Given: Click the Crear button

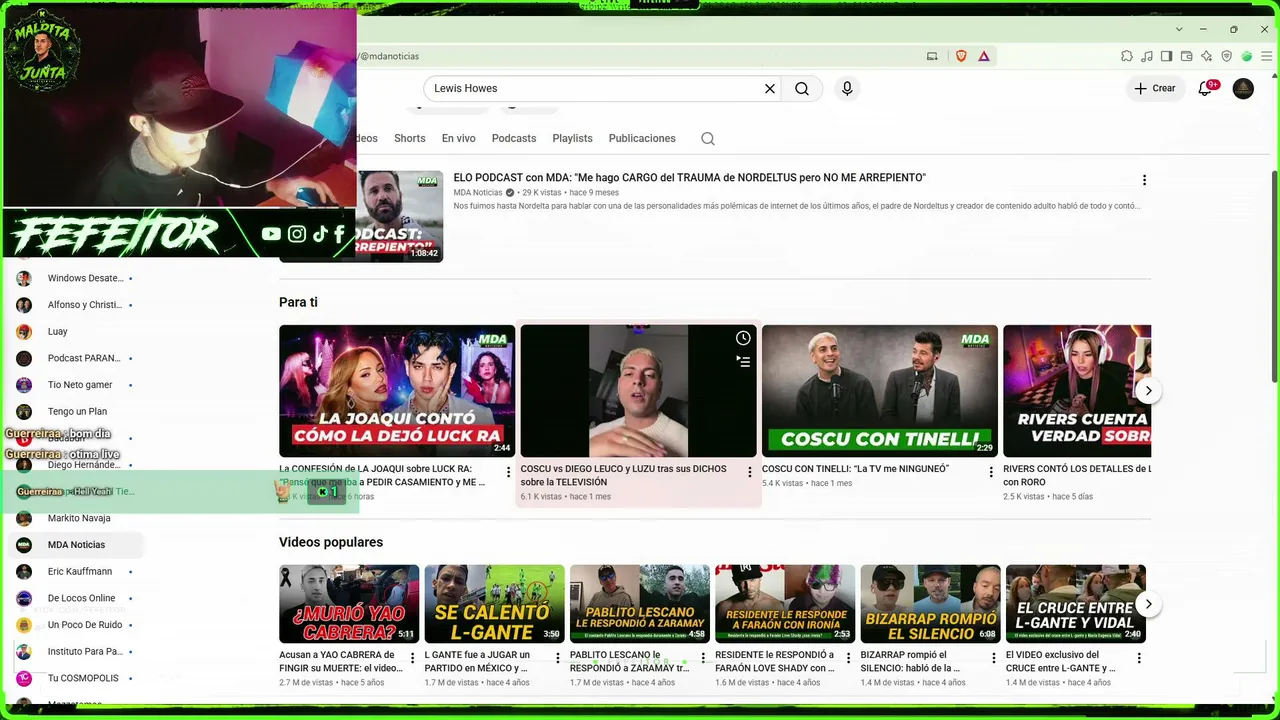Looking at the screenshot, I should pyautogui.click(x=1154, y=89).
